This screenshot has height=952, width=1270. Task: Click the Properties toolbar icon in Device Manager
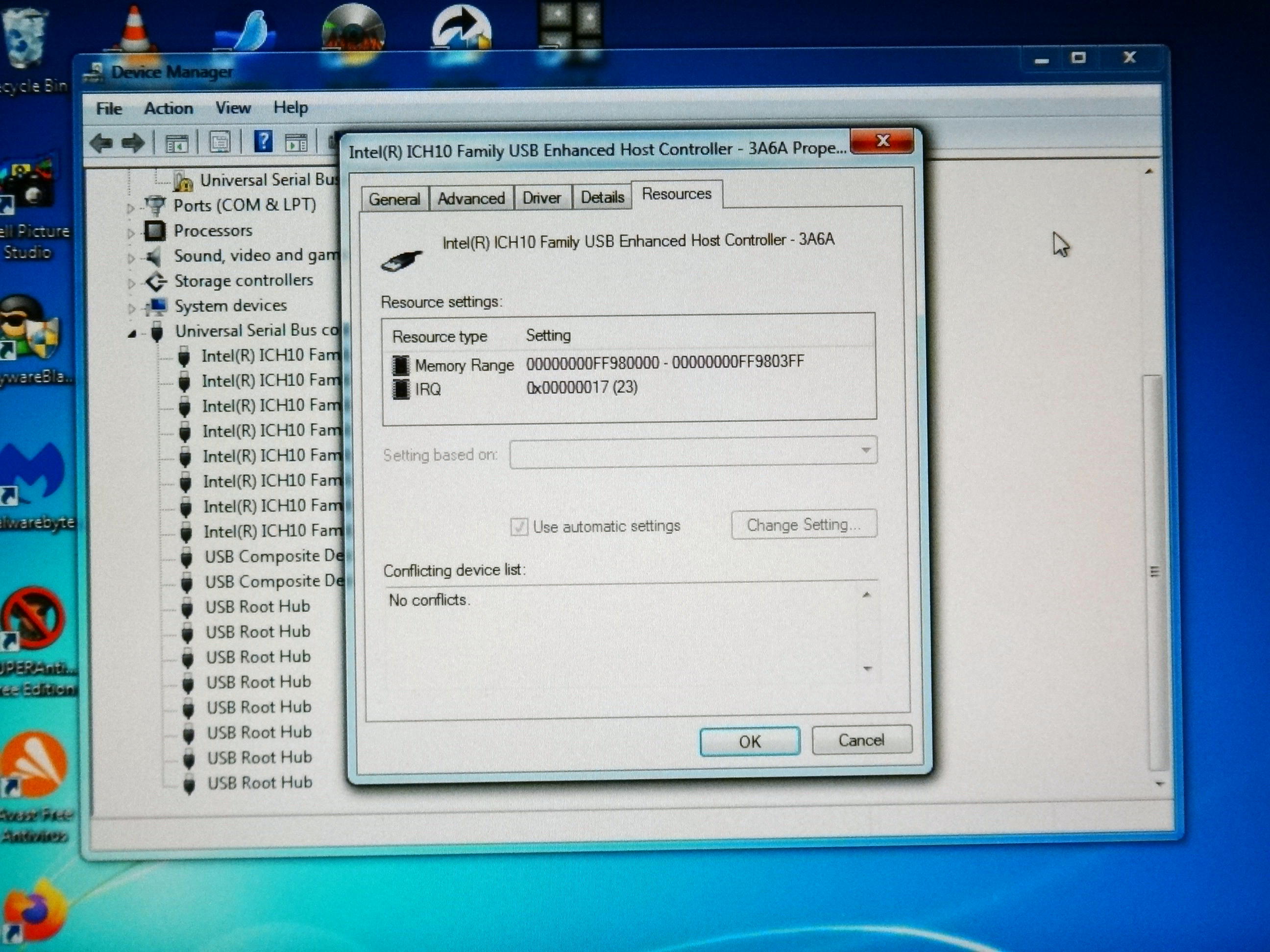point(220,143)
